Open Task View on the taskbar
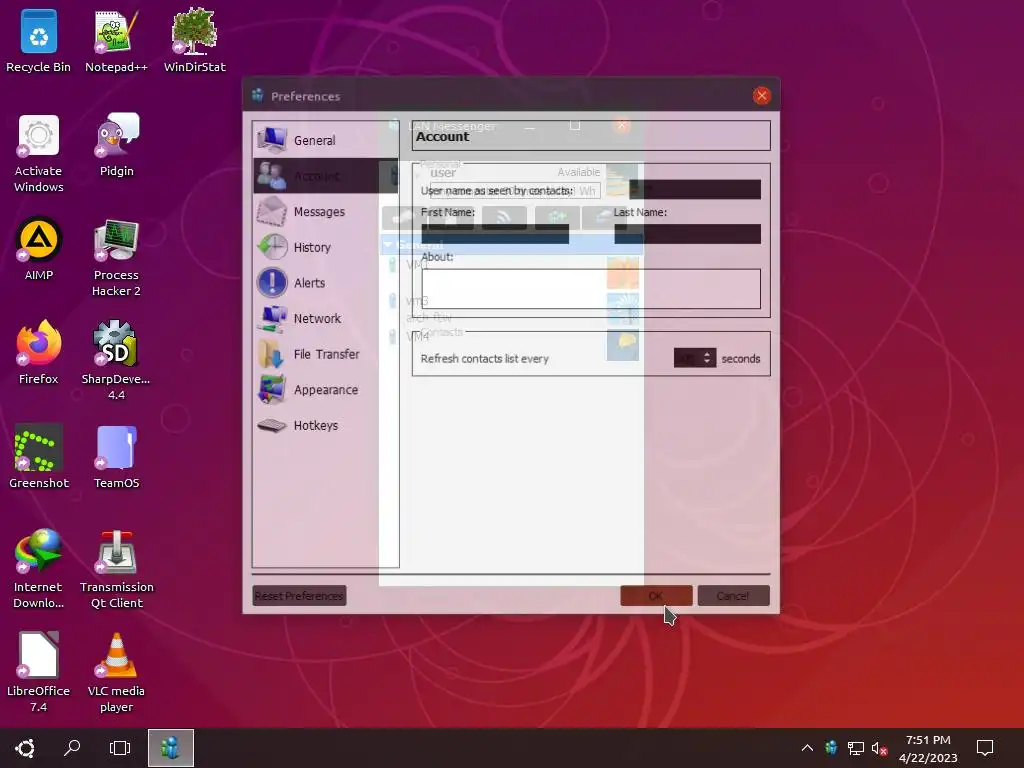 pos(120,748)
